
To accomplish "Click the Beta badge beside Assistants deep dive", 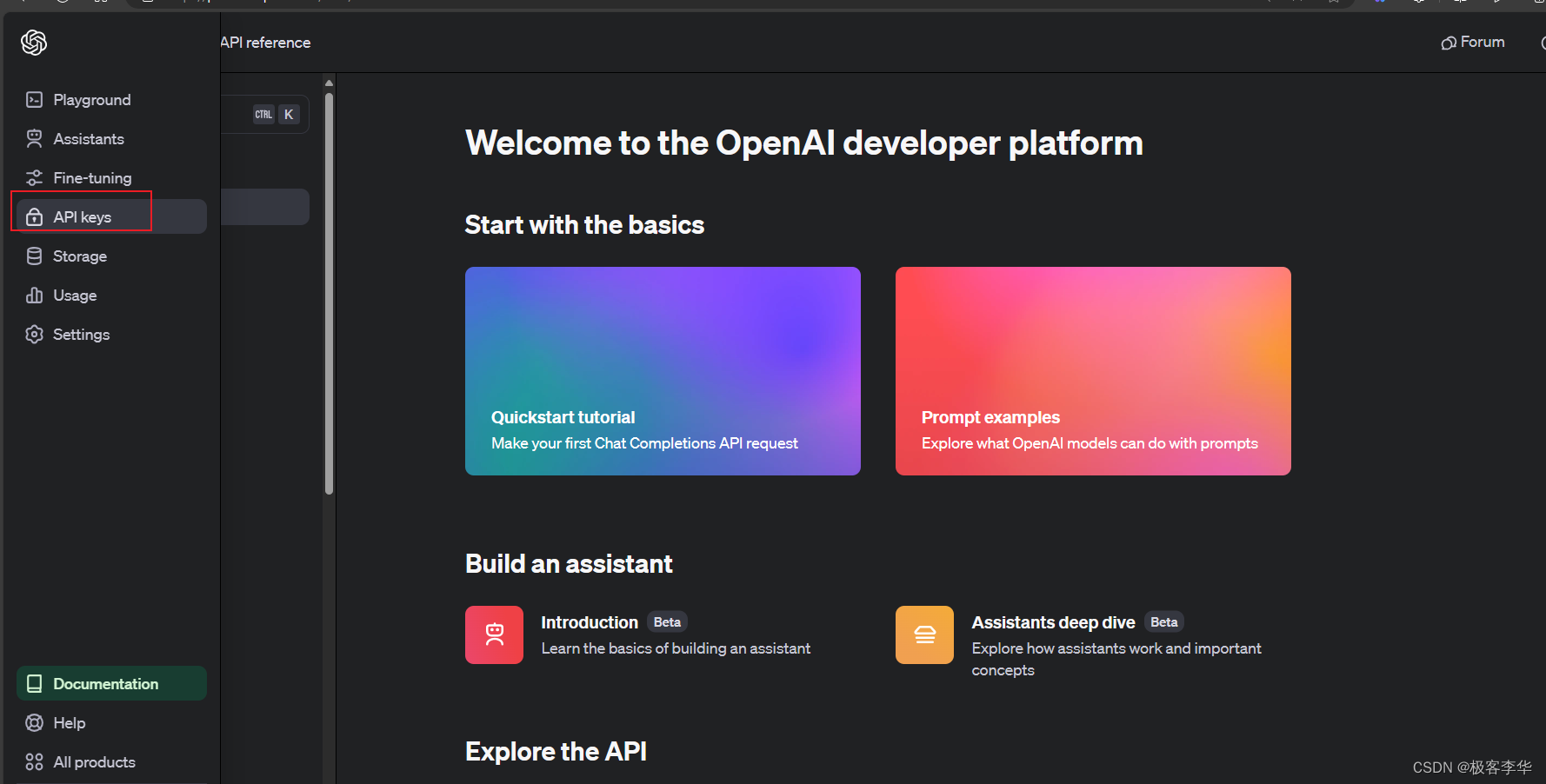I will point(1164,622).
